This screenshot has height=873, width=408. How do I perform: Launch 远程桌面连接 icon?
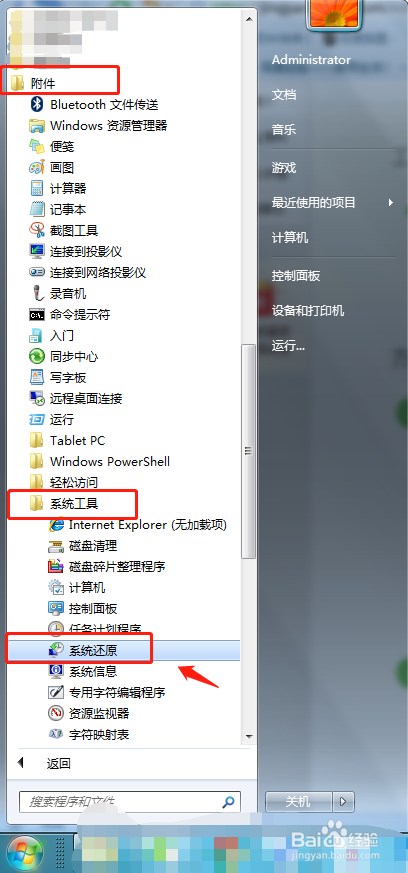point(37,398)
